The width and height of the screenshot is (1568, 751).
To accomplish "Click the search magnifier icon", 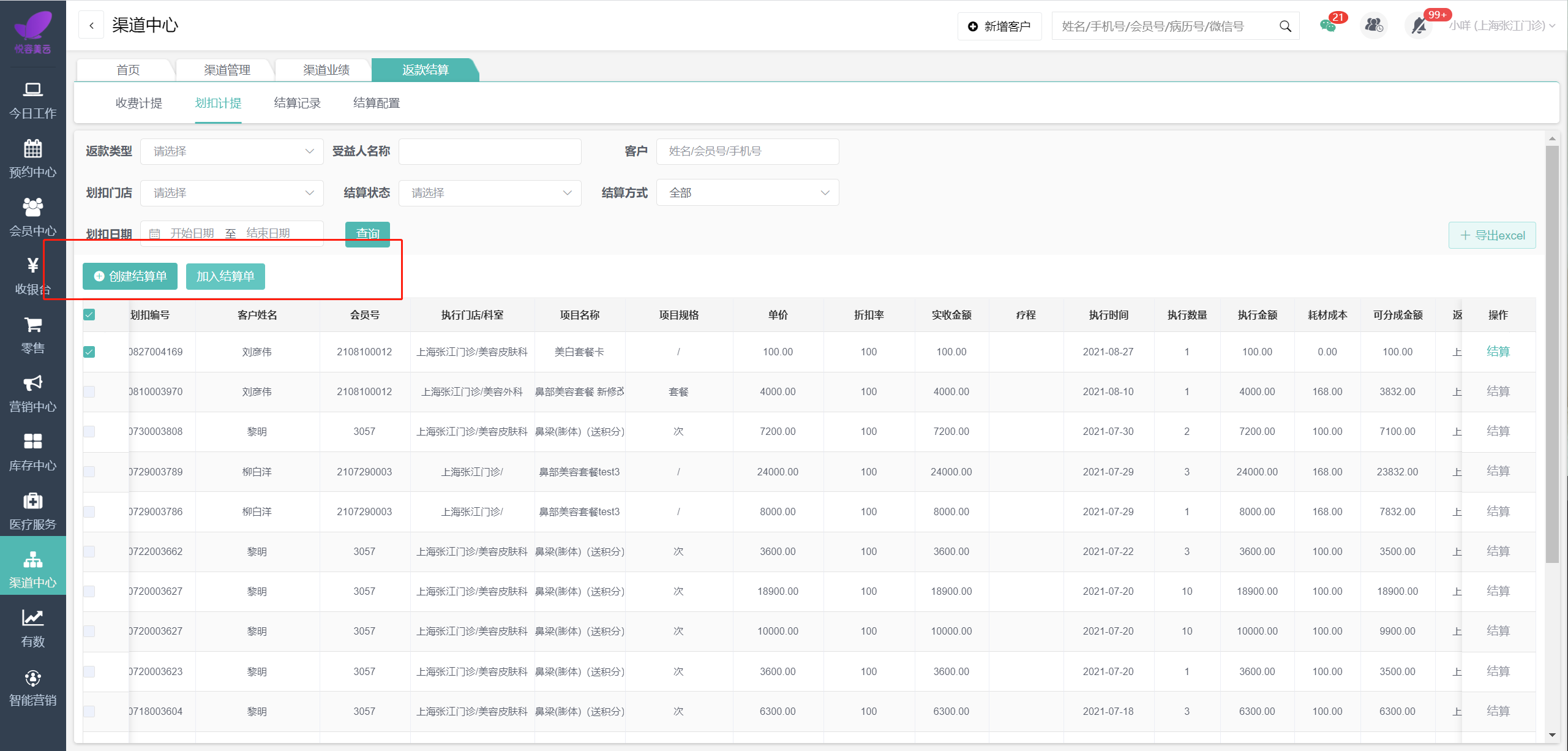I will [1285, 26].
